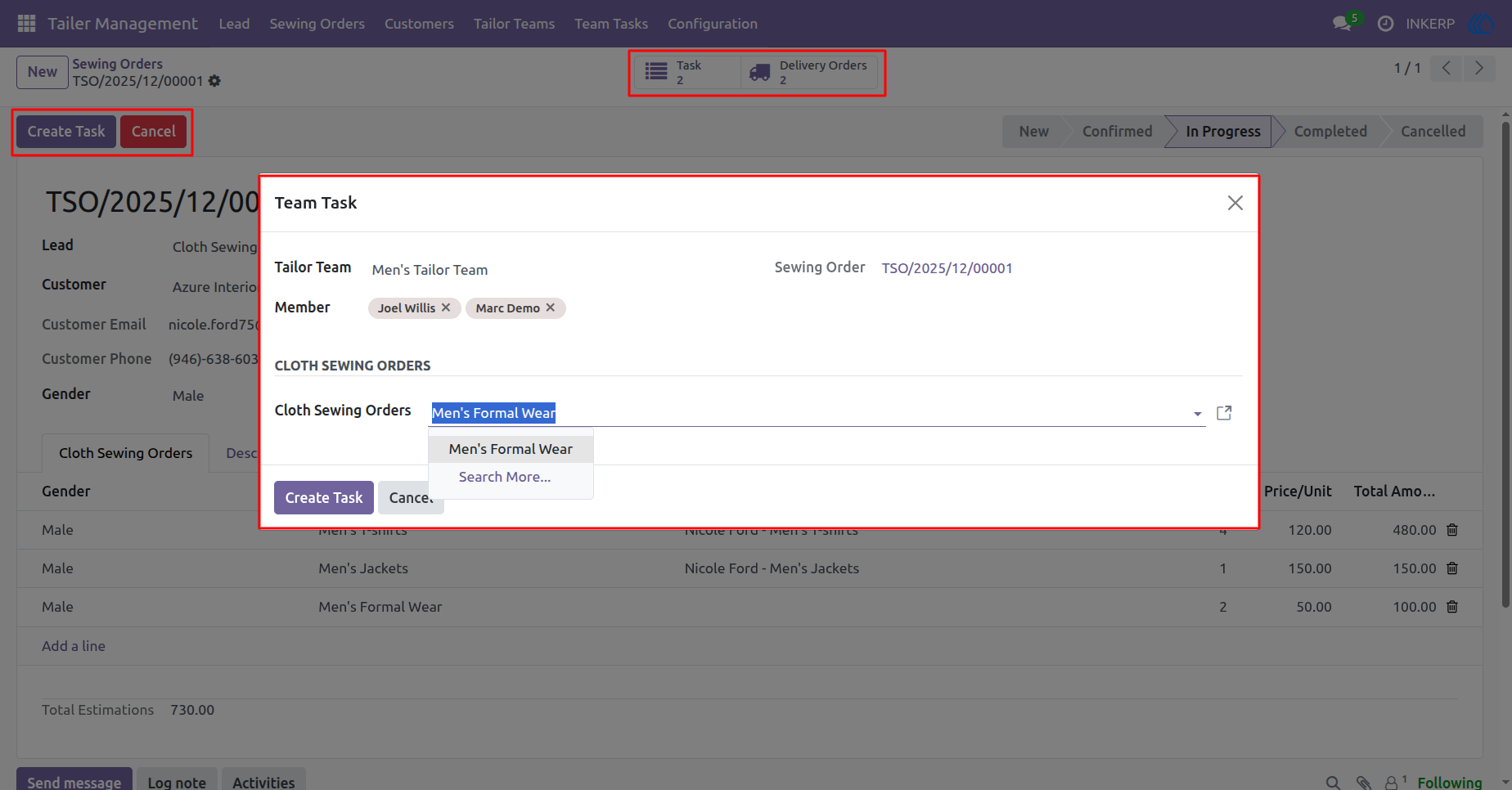This screenshot has width=1512, height=790.
Task: Open the Task smart button
Action: pyautogui.click(x=687, y=72)
